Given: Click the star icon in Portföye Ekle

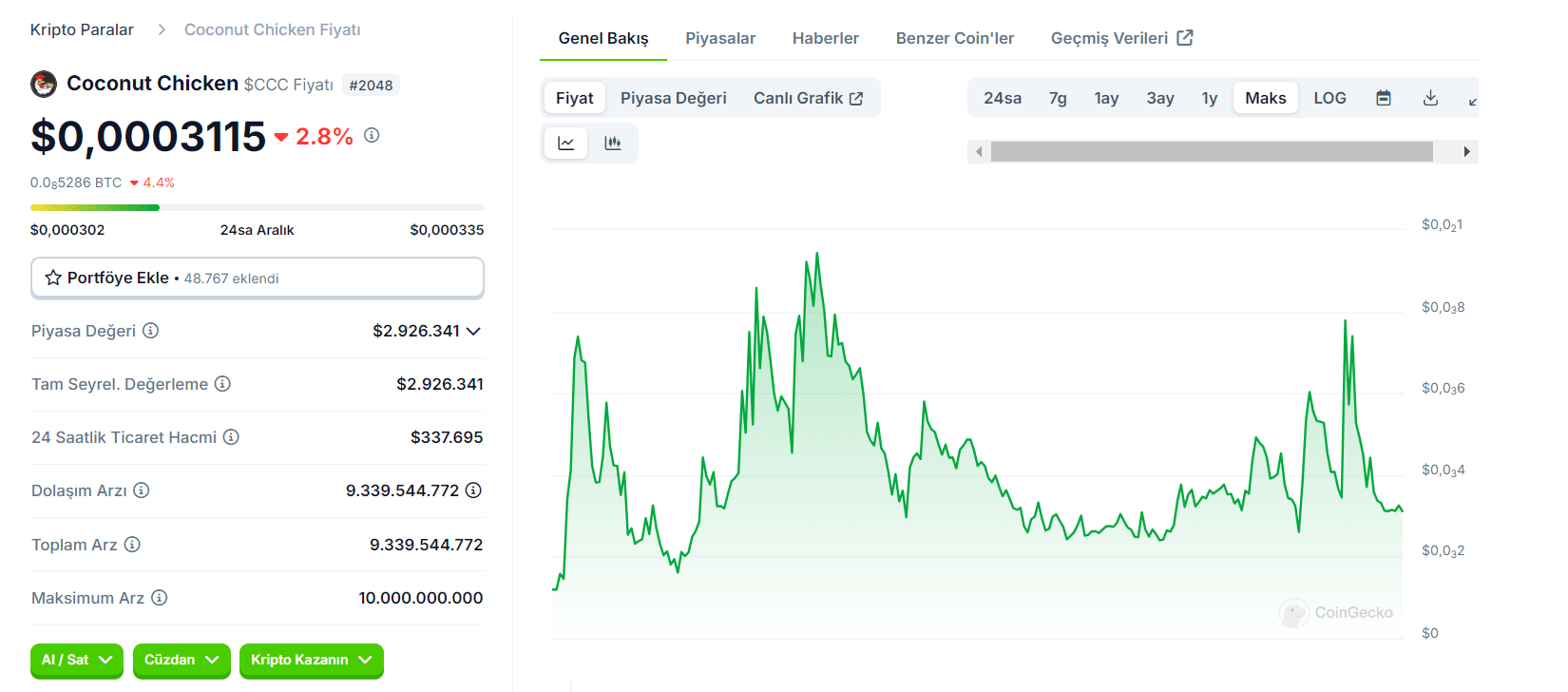Looking at the screenshot, I should point(53,278).
